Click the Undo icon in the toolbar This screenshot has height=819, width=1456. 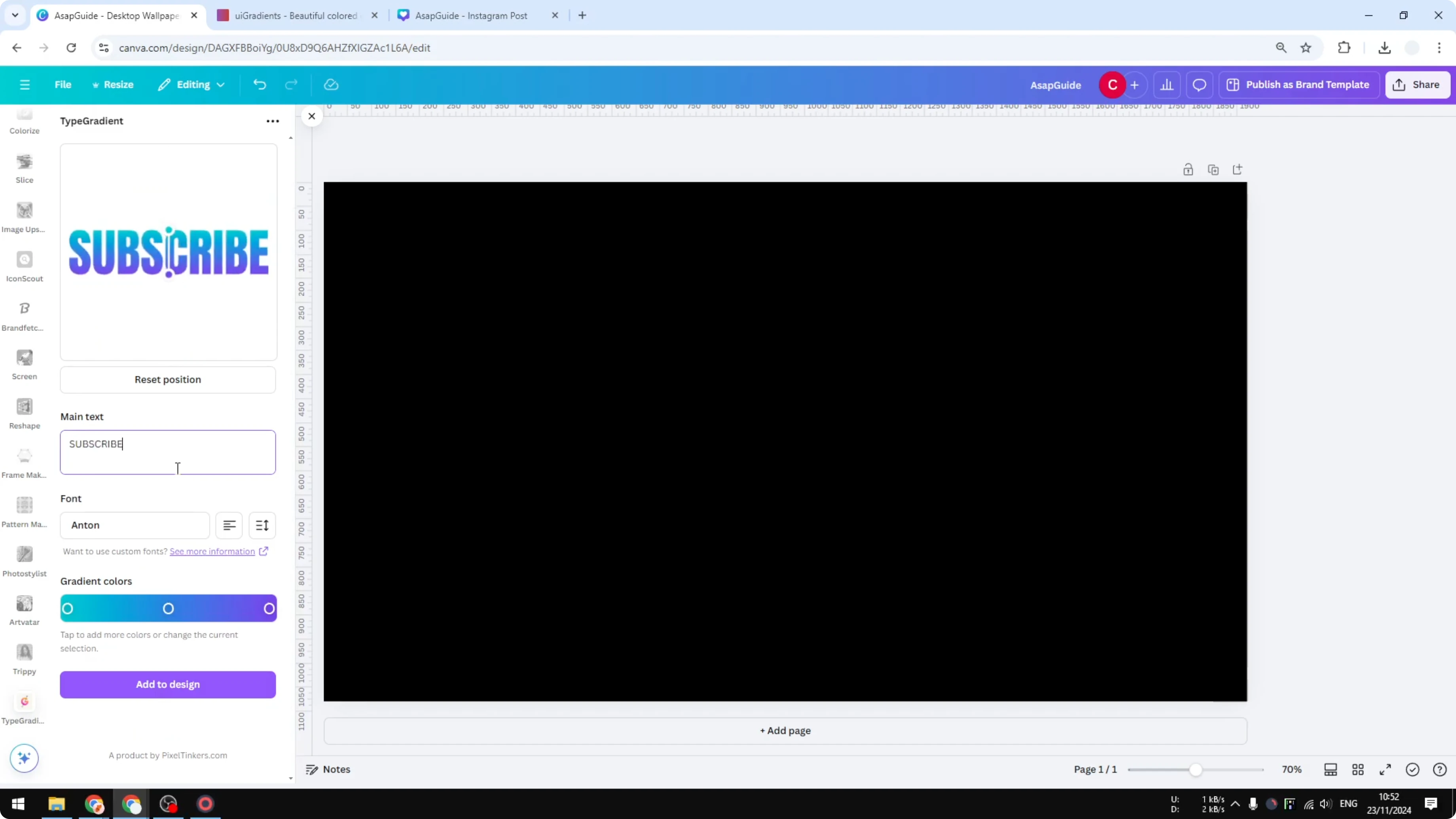tap(260, 84)
